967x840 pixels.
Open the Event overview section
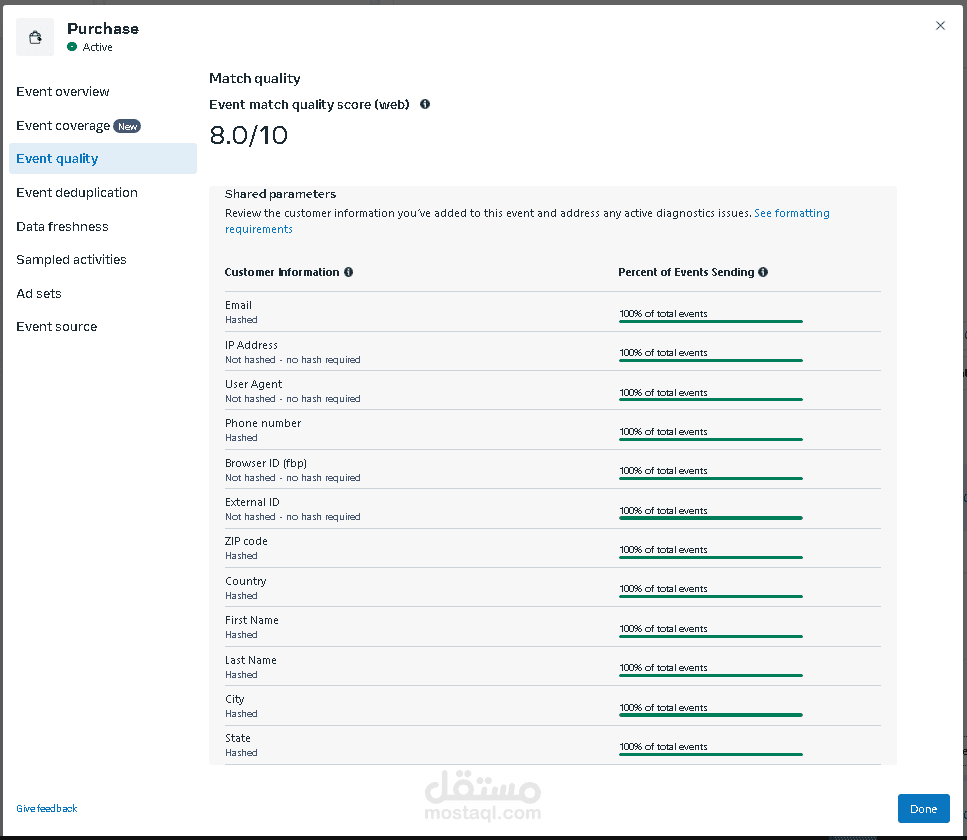[63, 92]
